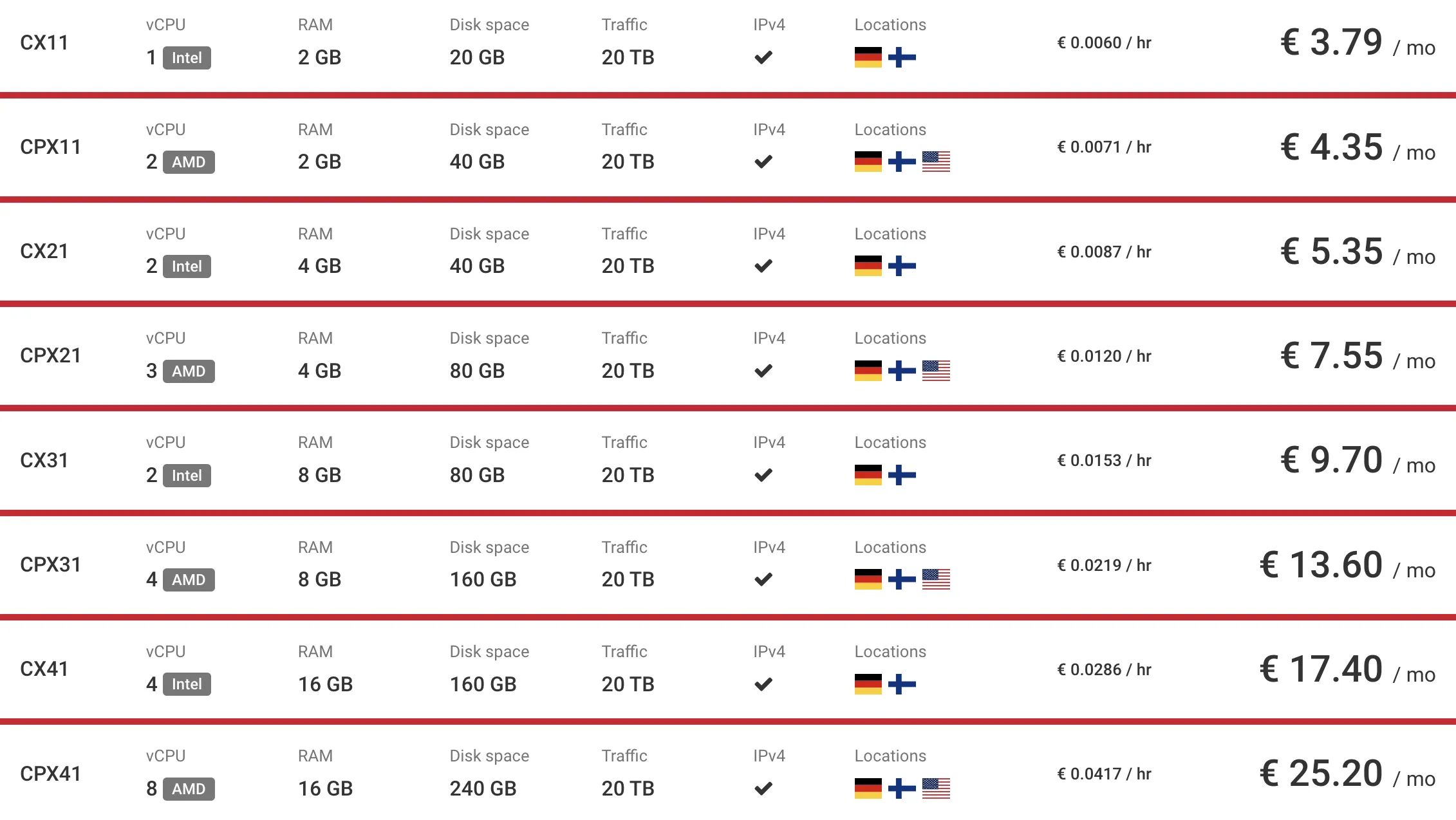The height and width of the screenshot is (820, 1456).
Task: Click the USA flag in the CPX21 row
Action: point(936,371)
